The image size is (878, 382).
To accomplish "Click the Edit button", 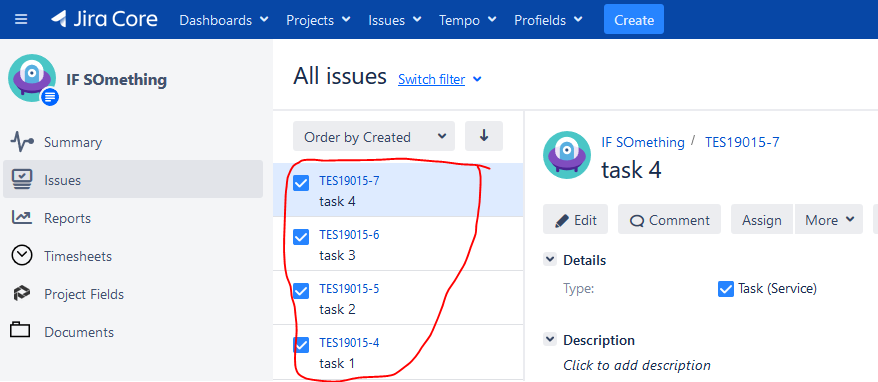I will coord(576,220).
